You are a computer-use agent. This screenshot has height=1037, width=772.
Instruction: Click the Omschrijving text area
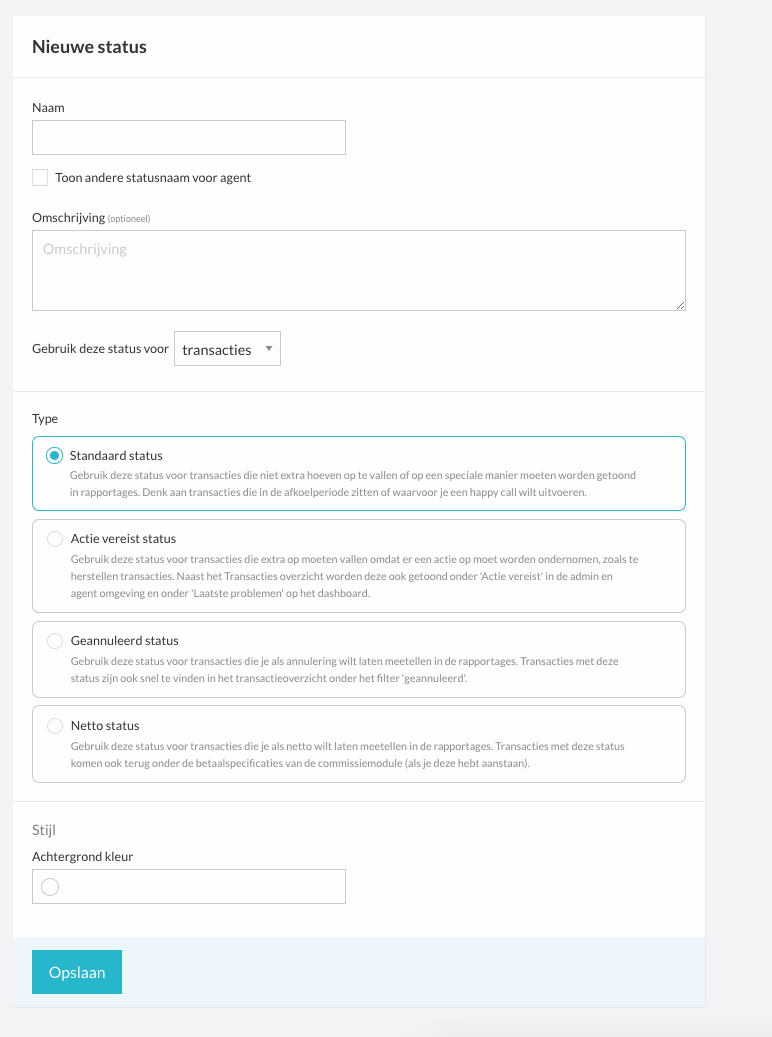coord(359,270)
